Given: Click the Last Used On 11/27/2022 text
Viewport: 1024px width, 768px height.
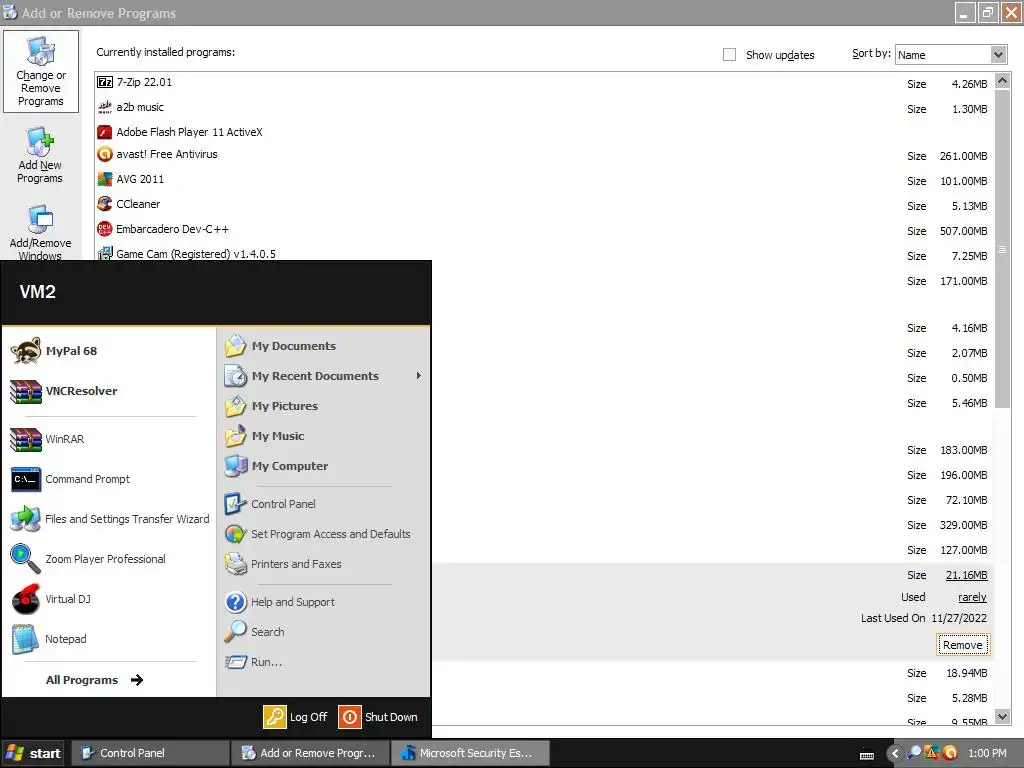Looking at the screenshot, I should point(923,618).
